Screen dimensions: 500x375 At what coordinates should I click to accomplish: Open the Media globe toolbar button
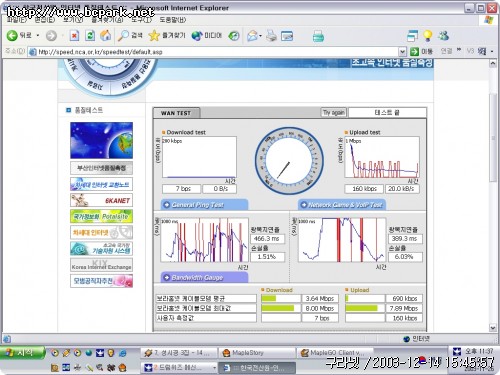tap(206, 35)
